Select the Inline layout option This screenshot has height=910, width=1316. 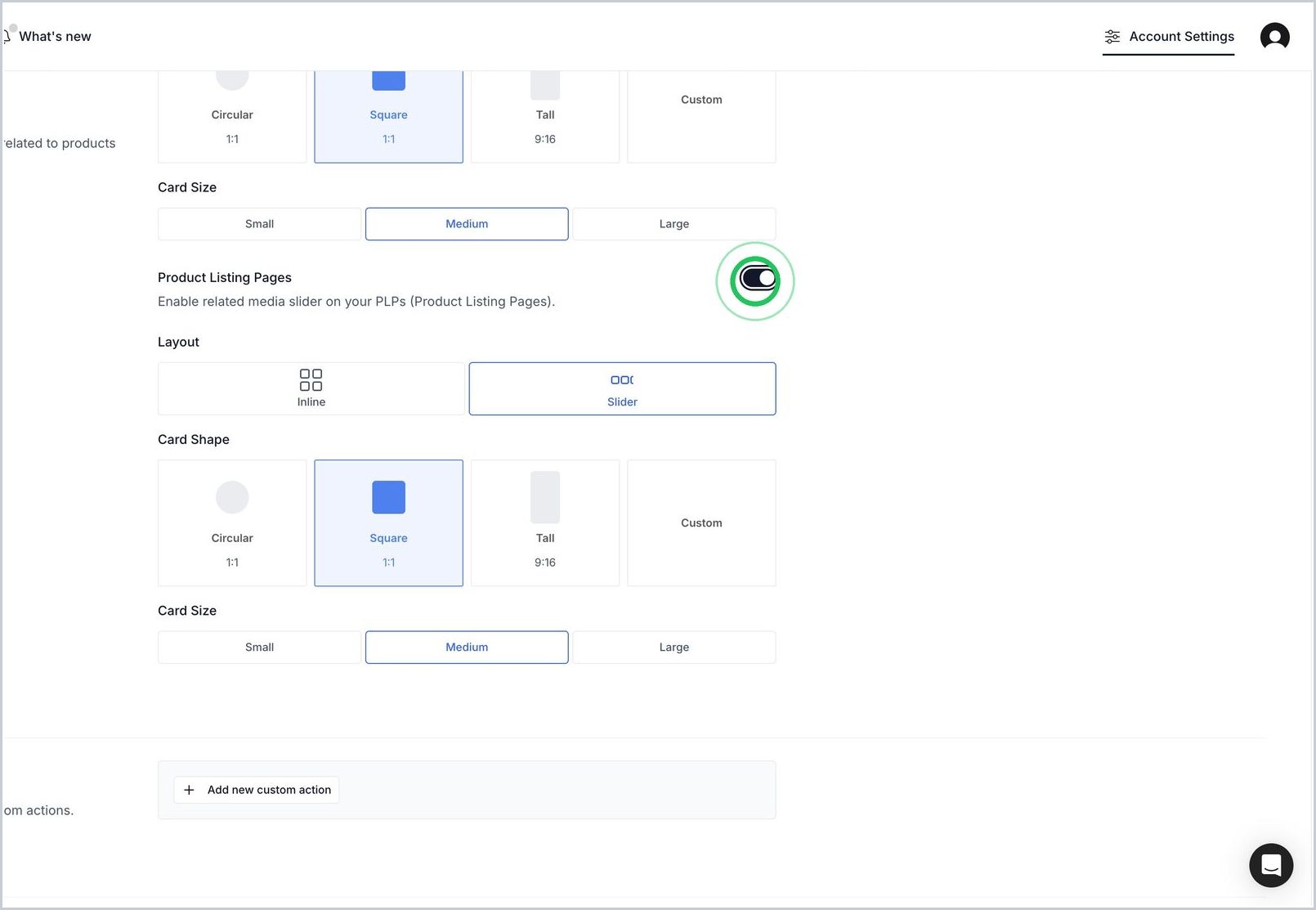[x=311, y=388]
